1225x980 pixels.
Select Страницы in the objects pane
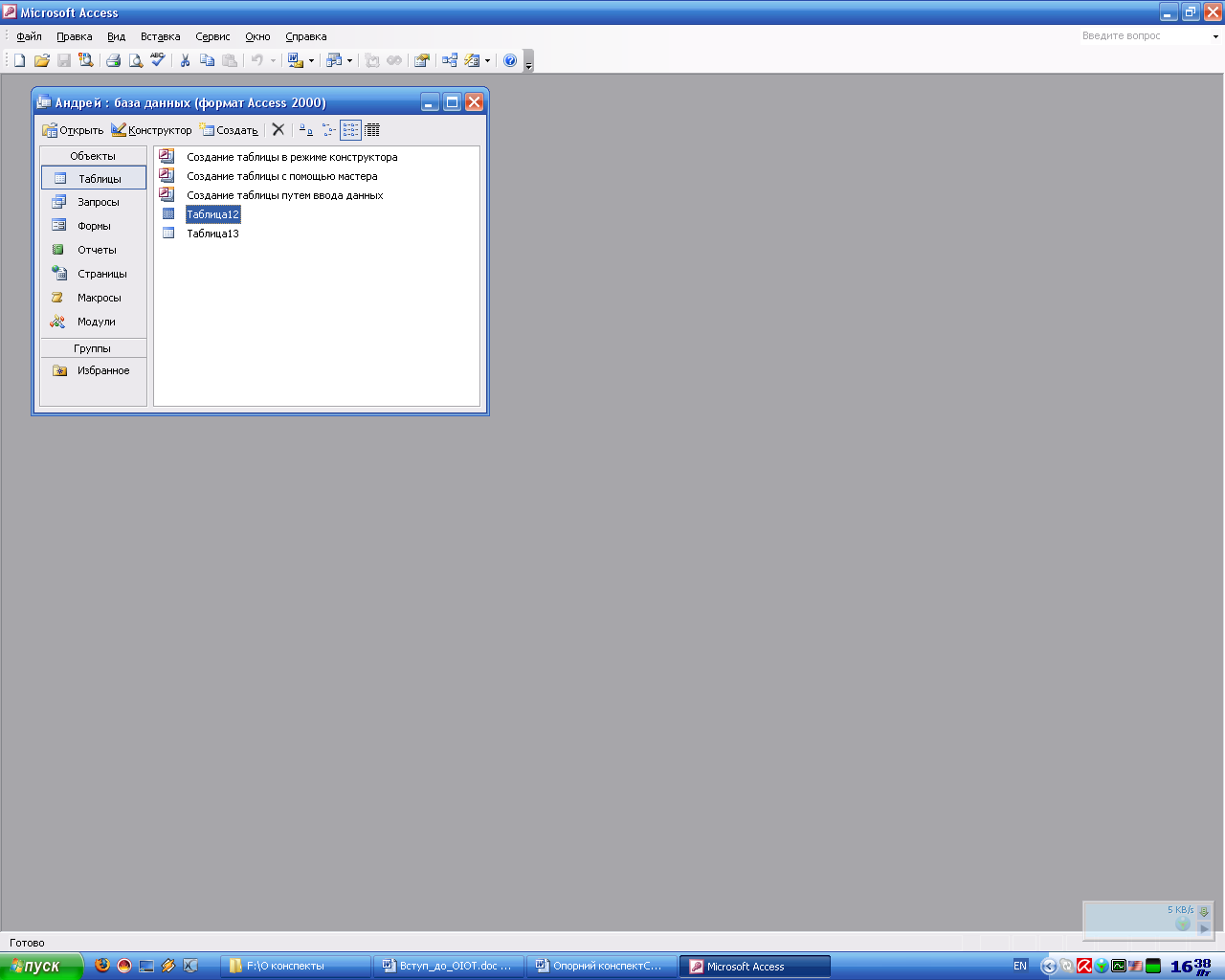tap(94, 274)
